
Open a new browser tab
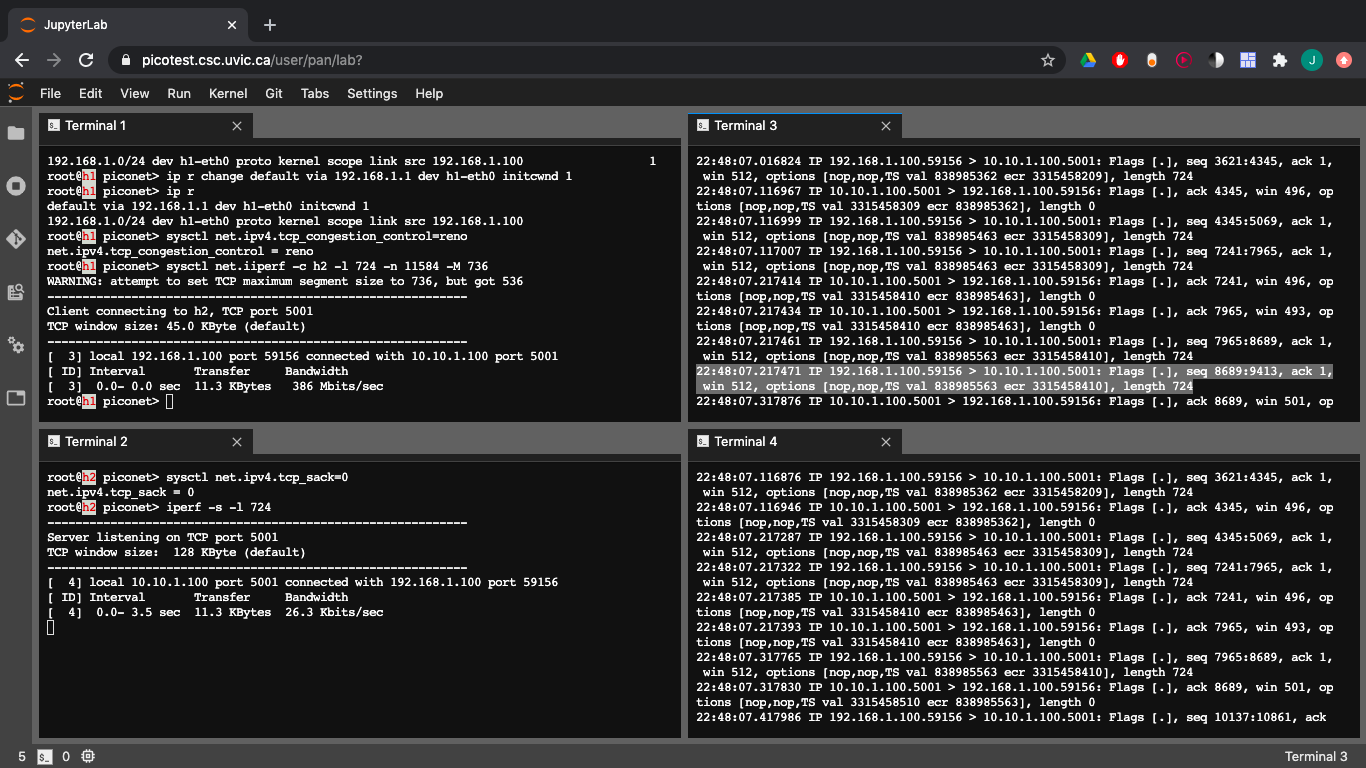[x=270, y=25]
